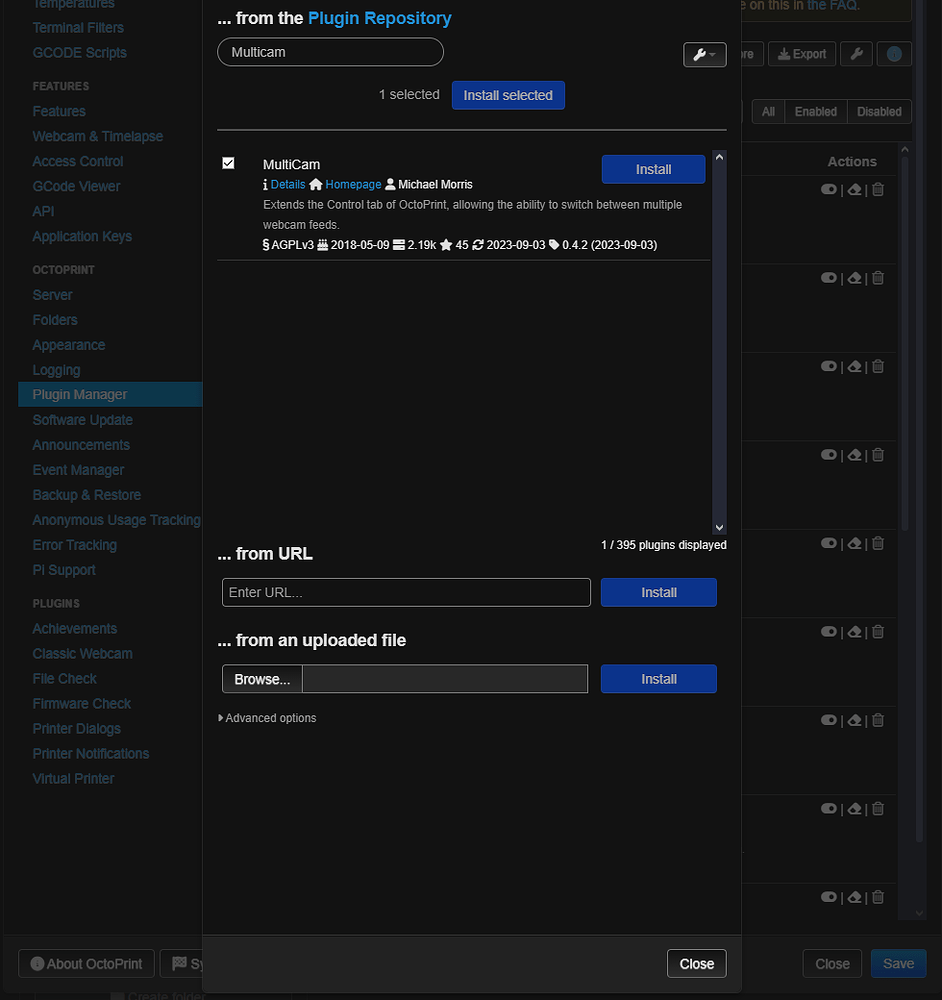The height and width of the screenshot is (1000, 942).
Task: Click the blue information icon at top right
Action: 893,54
